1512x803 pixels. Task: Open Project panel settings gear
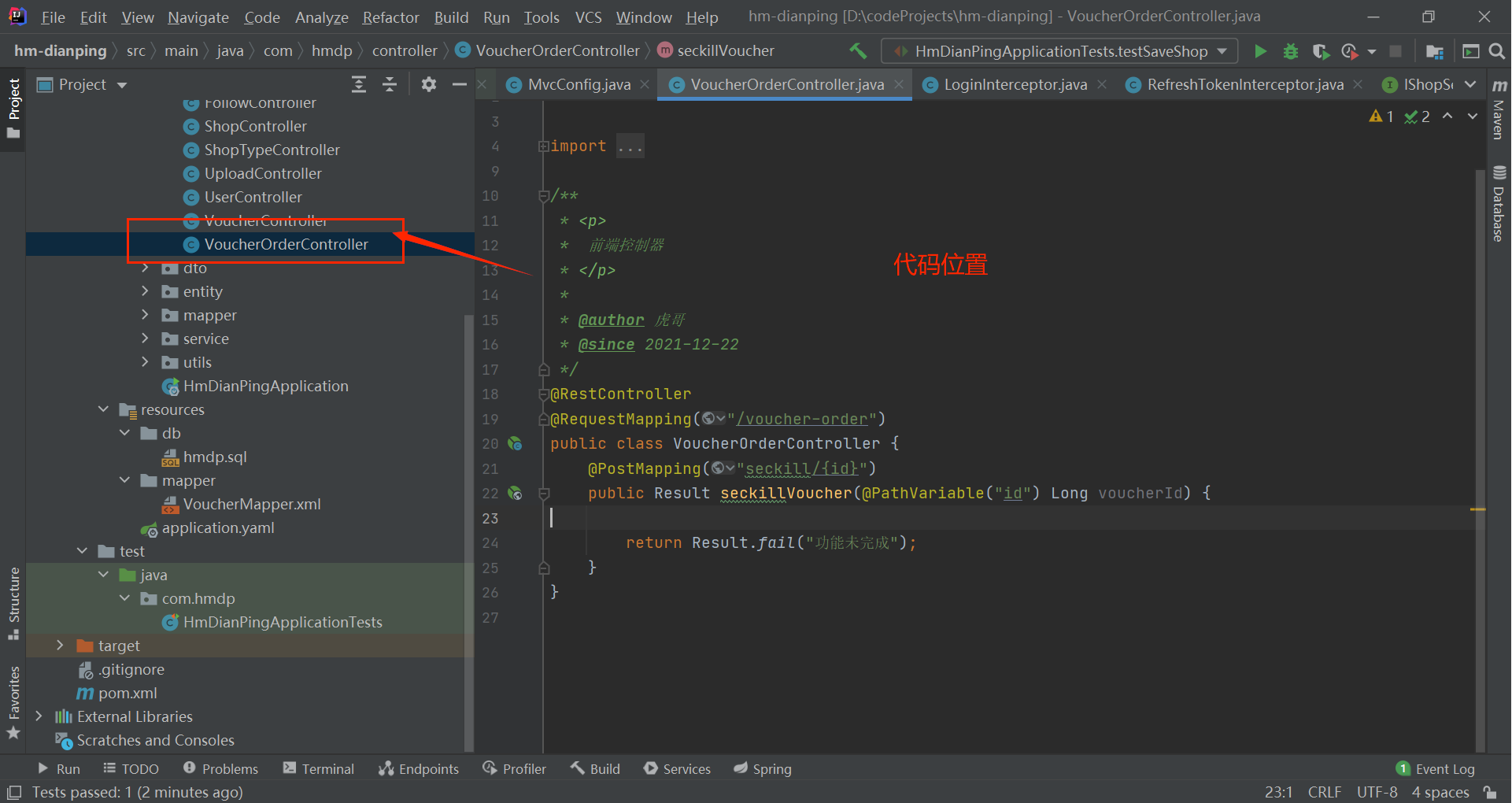429,84
